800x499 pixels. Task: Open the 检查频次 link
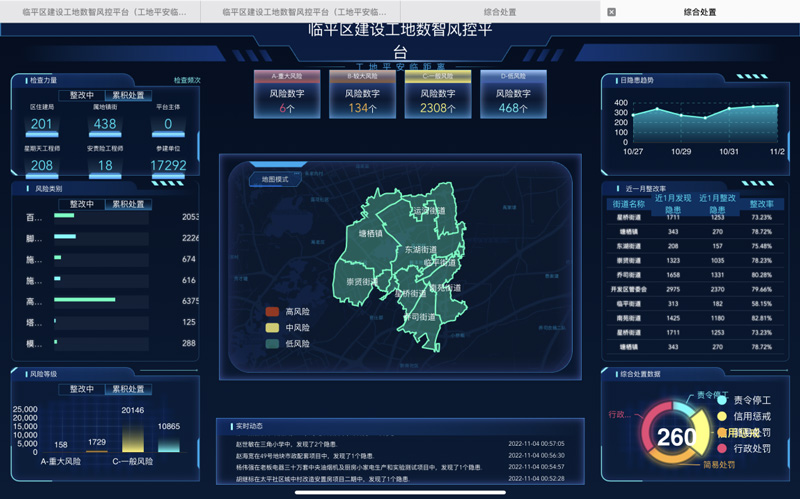tap(187, 80)
